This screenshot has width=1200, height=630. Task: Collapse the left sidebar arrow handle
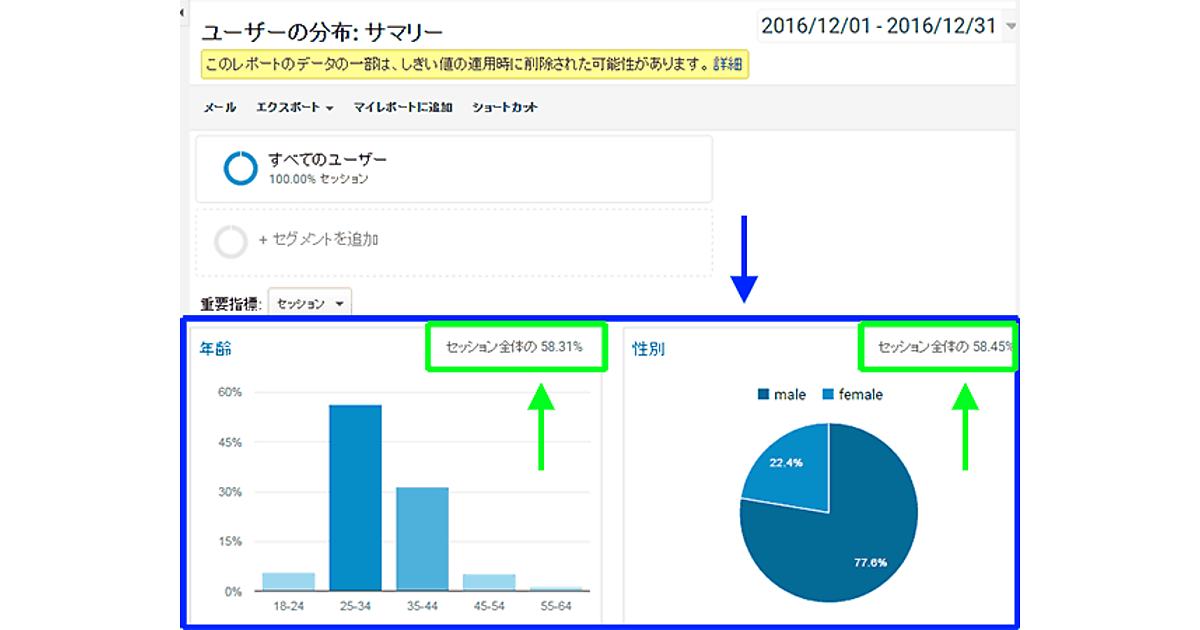point(181,13)
